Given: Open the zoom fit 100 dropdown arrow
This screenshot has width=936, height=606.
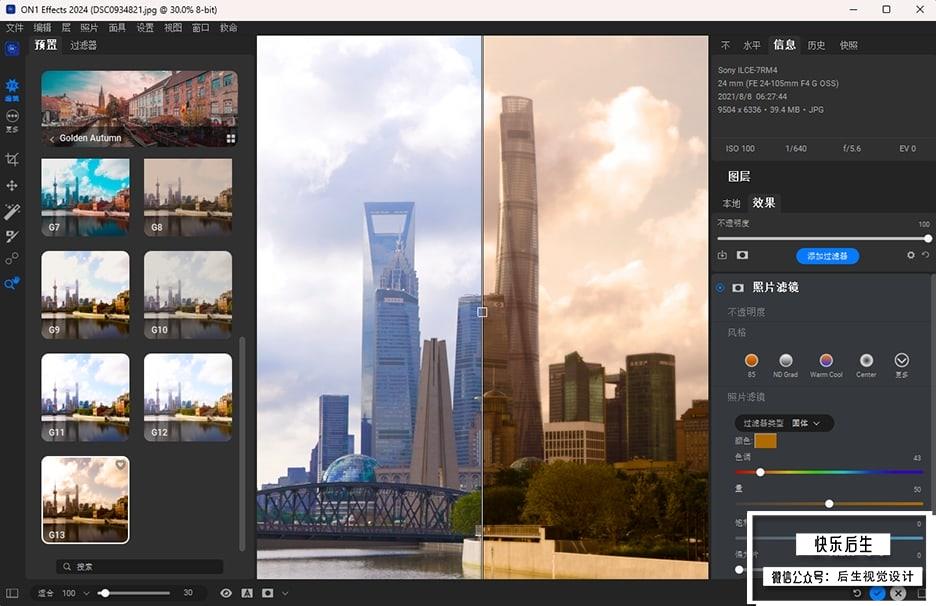Looking at the screenshot, I should pyautogui.click(x=87, y=593).
